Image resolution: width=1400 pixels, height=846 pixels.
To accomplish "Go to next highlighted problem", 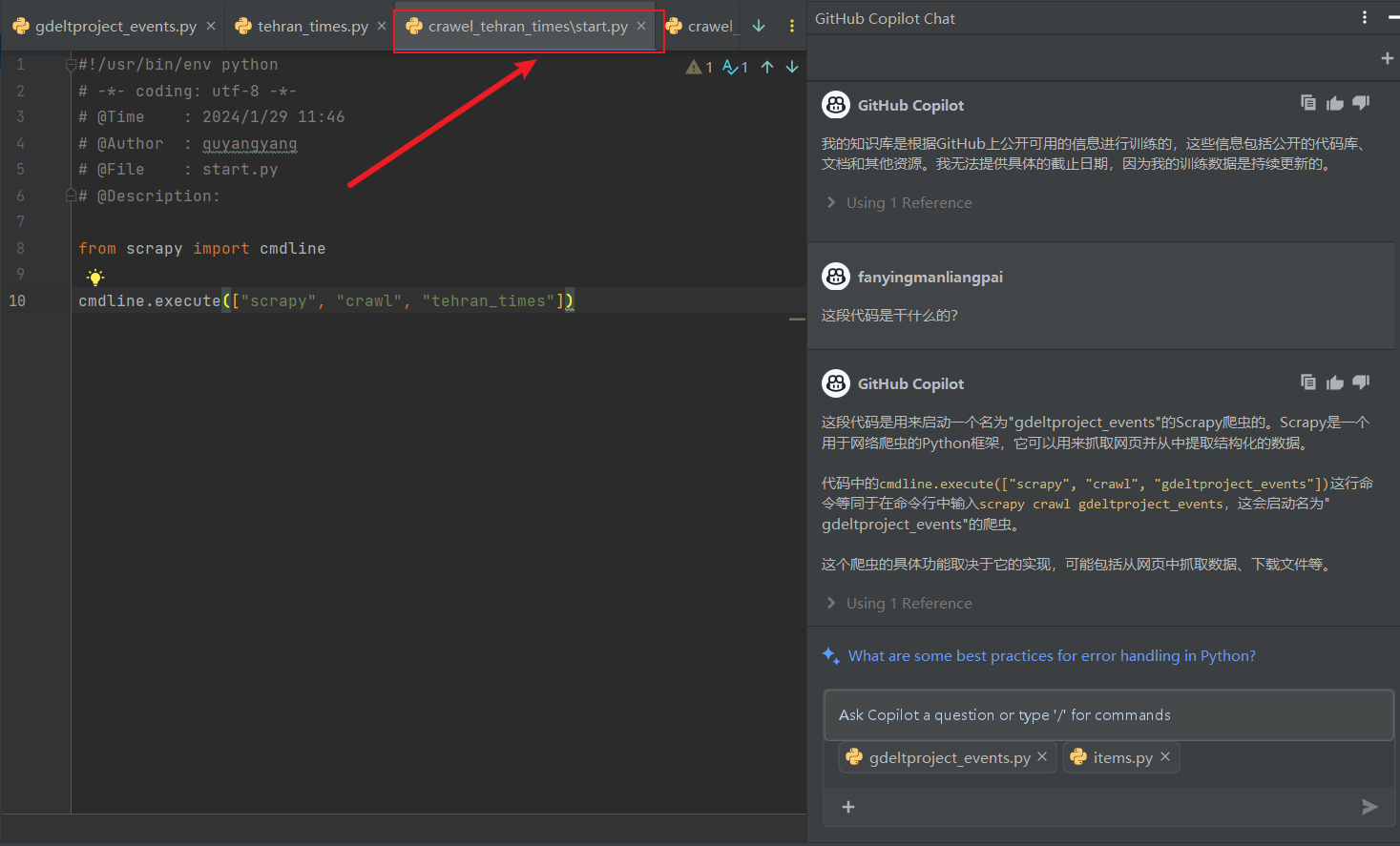I will click(x=792, y=67).
